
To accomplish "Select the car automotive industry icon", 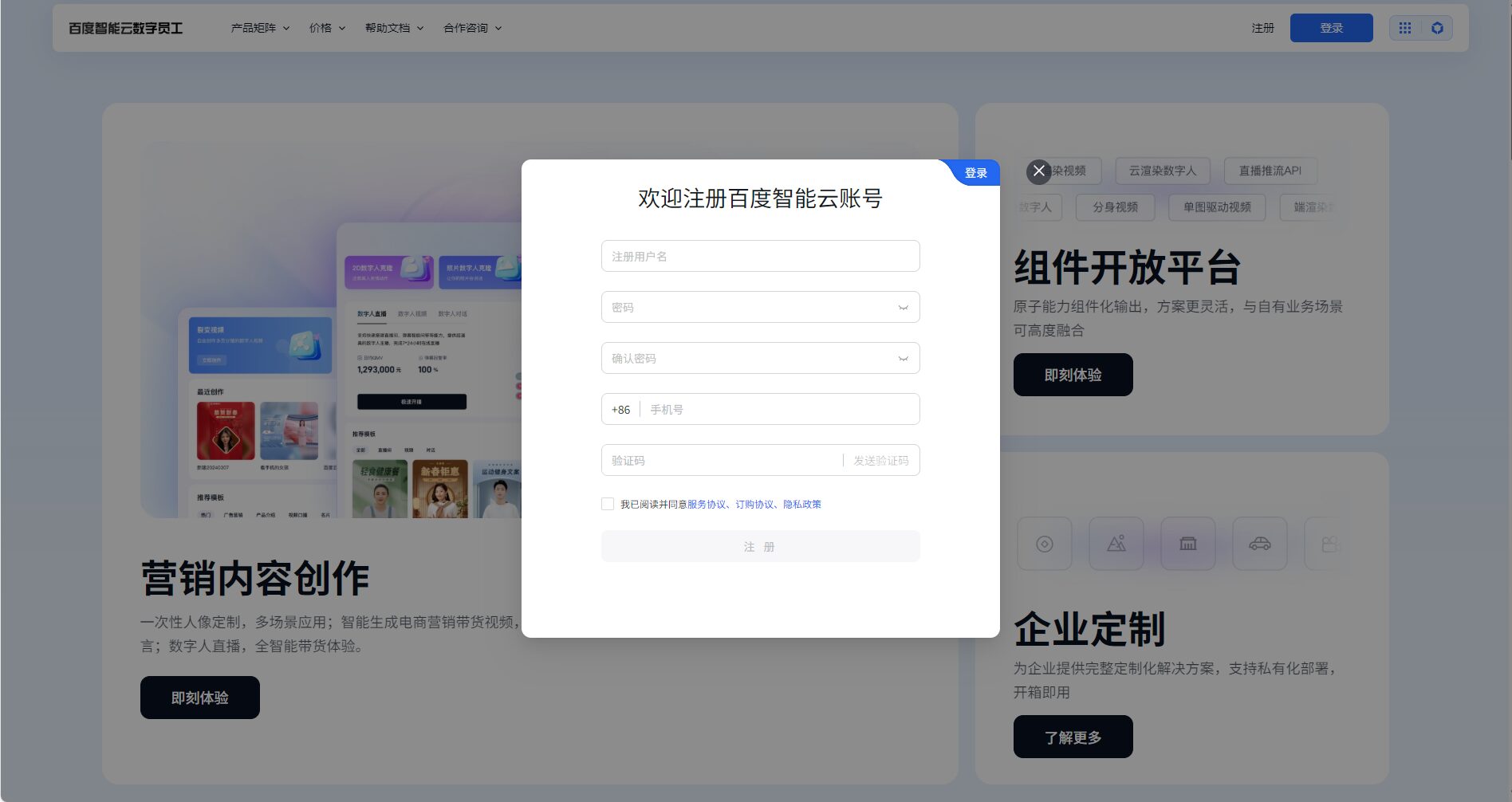I will (1260, 544).
